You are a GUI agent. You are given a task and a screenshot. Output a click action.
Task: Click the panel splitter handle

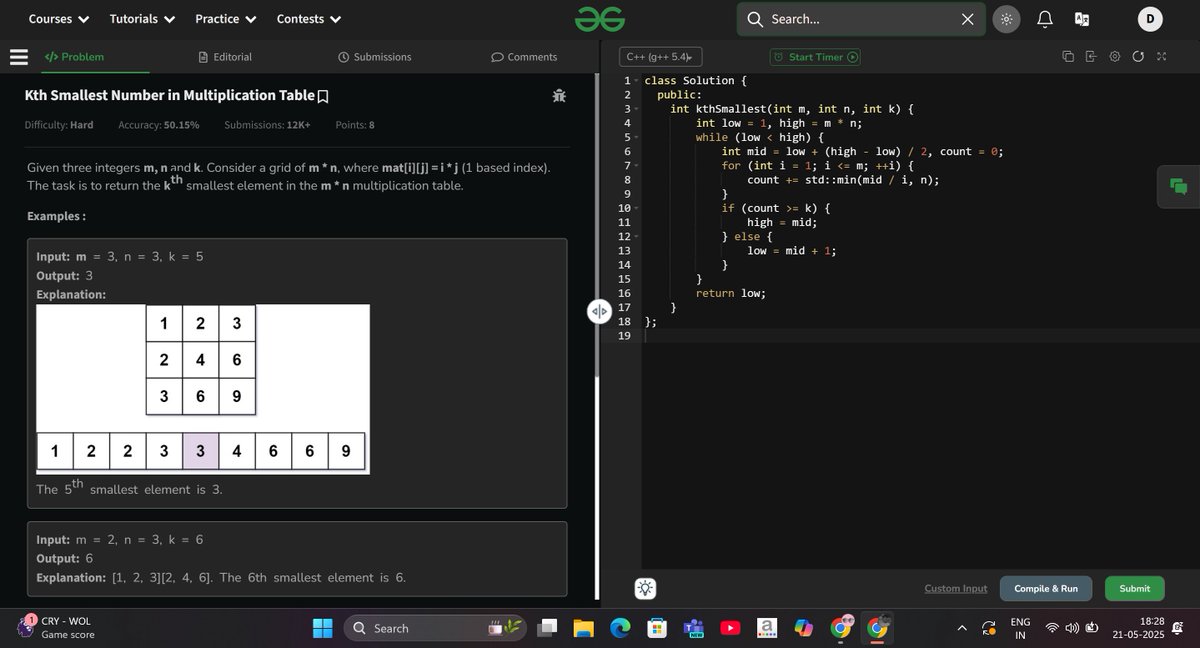pyautogui.click(x=598, y=311)
